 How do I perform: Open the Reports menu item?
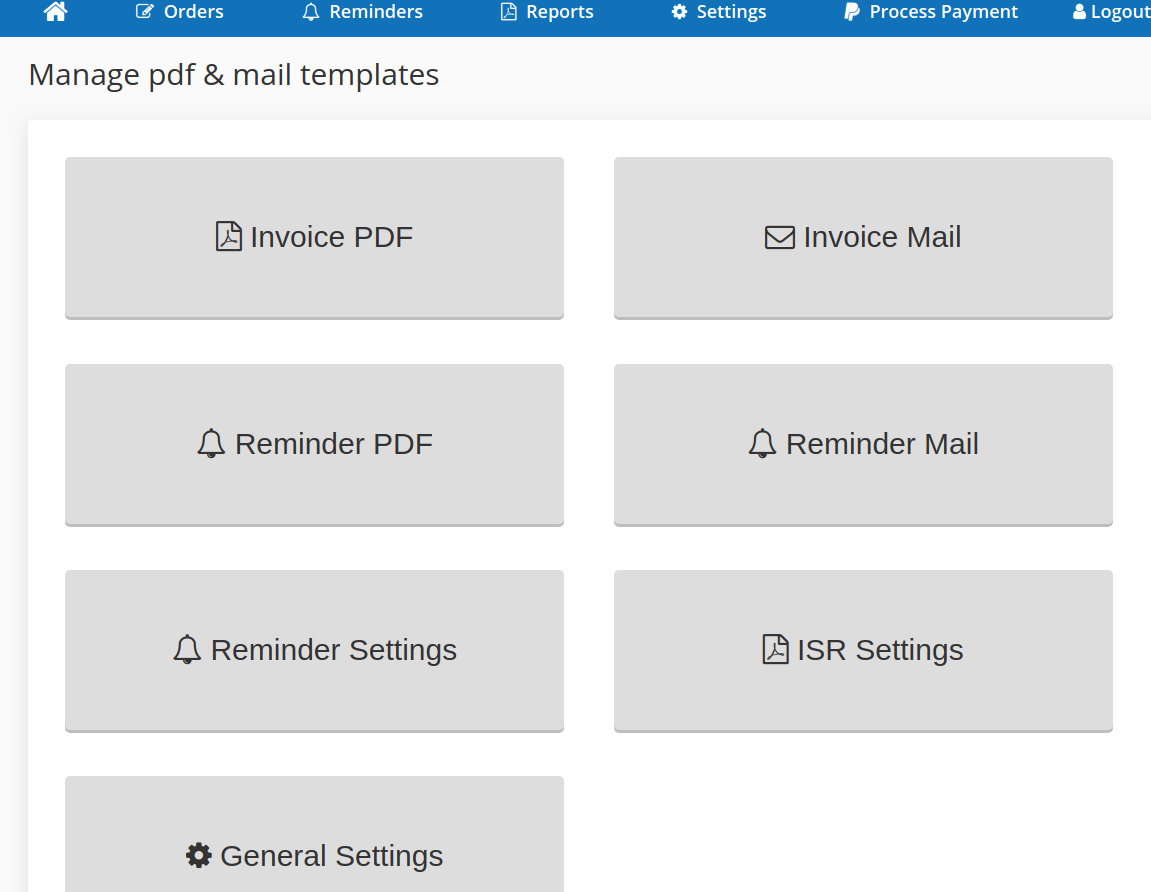[x=559, y=12]
